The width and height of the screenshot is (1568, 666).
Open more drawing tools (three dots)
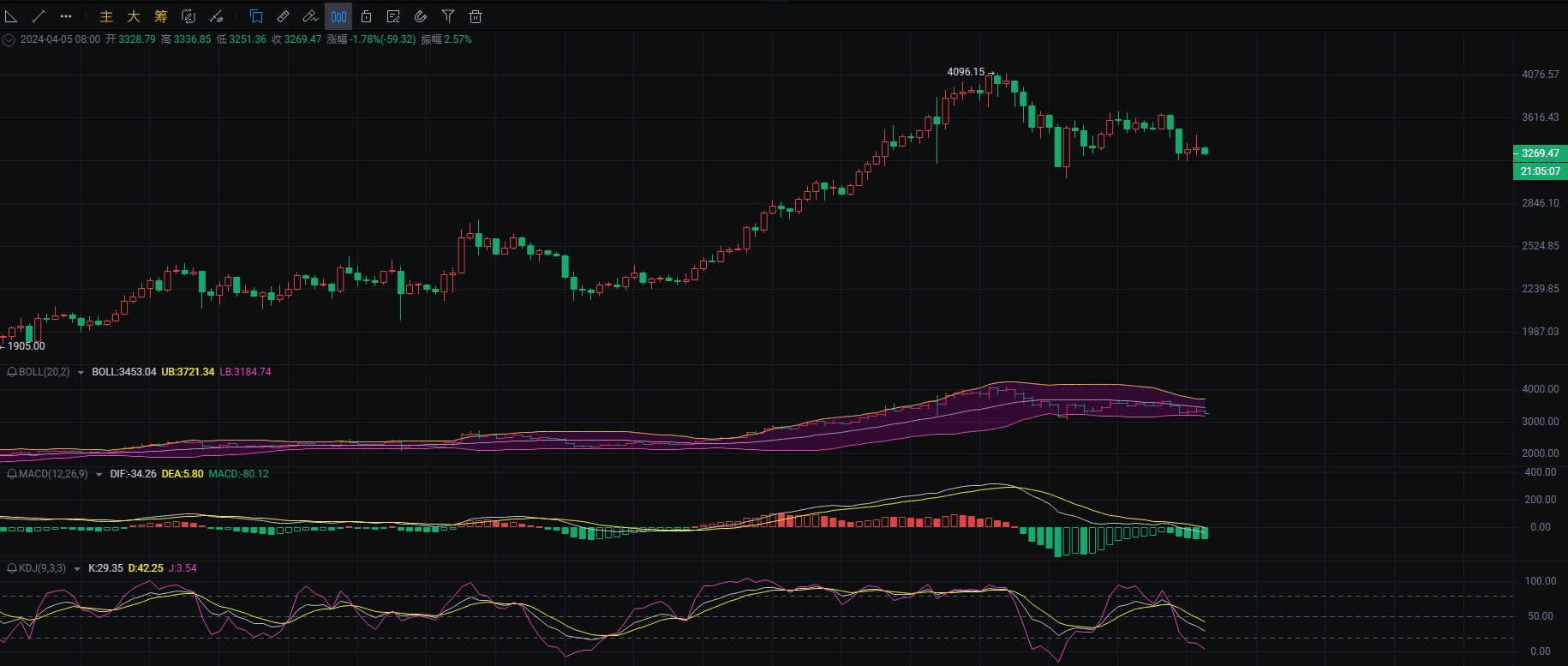66,16
